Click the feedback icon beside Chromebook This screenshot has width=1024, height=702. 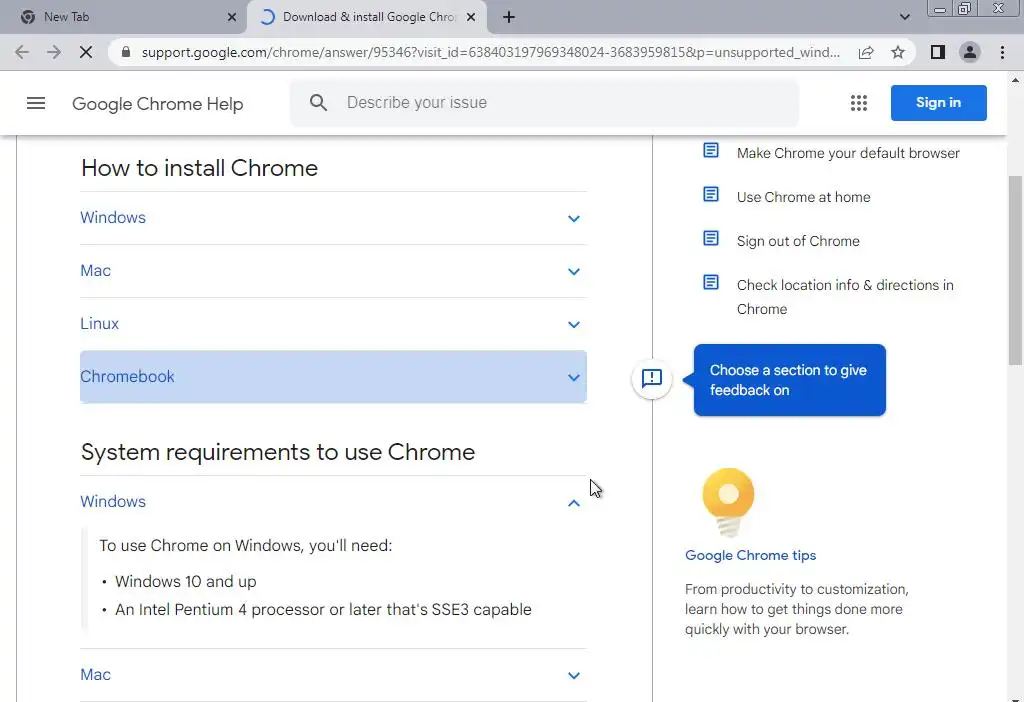point(652,378)
